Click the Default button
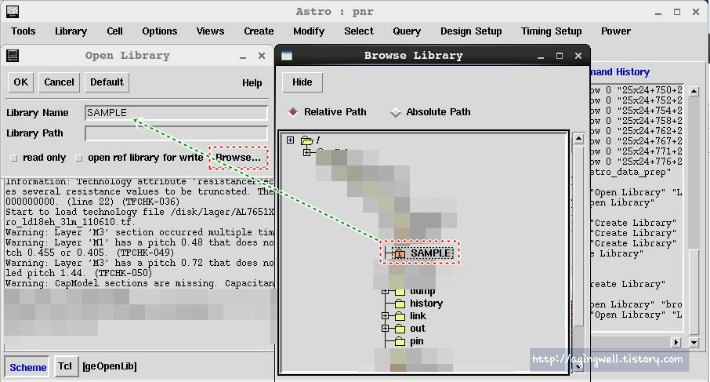This screenshot has width=710, height=382. click(x=107, y=82)
